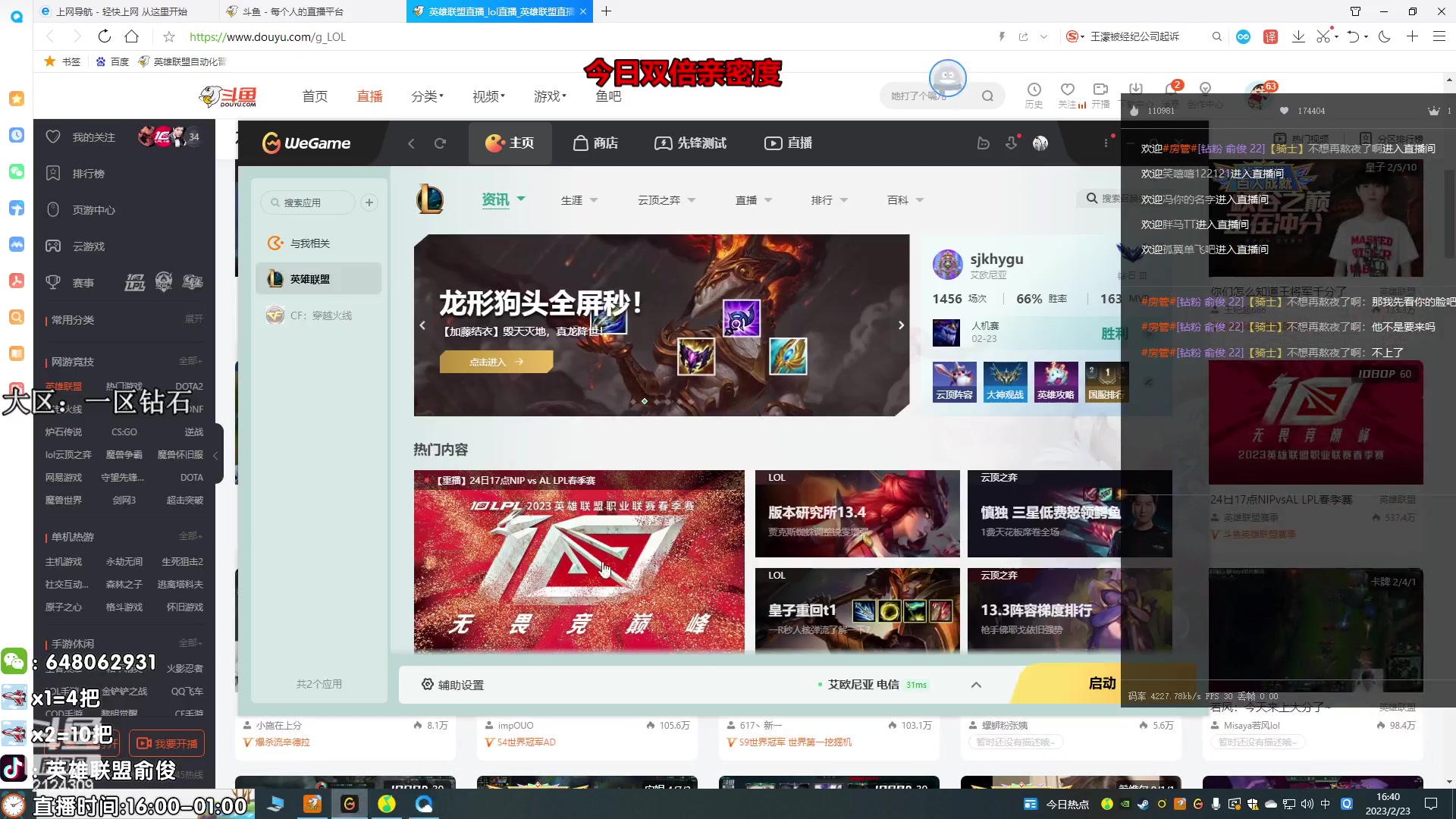This screenshot has height=819, width=1456.
Task: Click the WeGame avatar icon in header
Action: 1040,143
